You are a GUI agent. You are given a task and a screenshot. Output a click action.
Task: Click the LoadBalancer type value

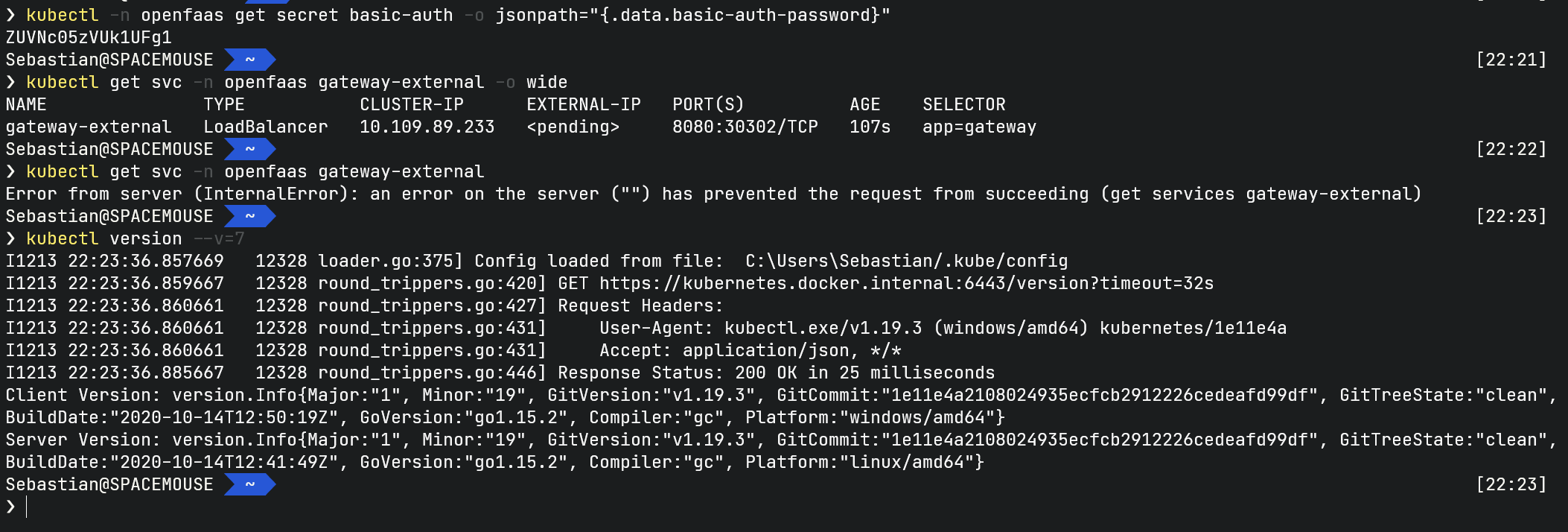266,127
